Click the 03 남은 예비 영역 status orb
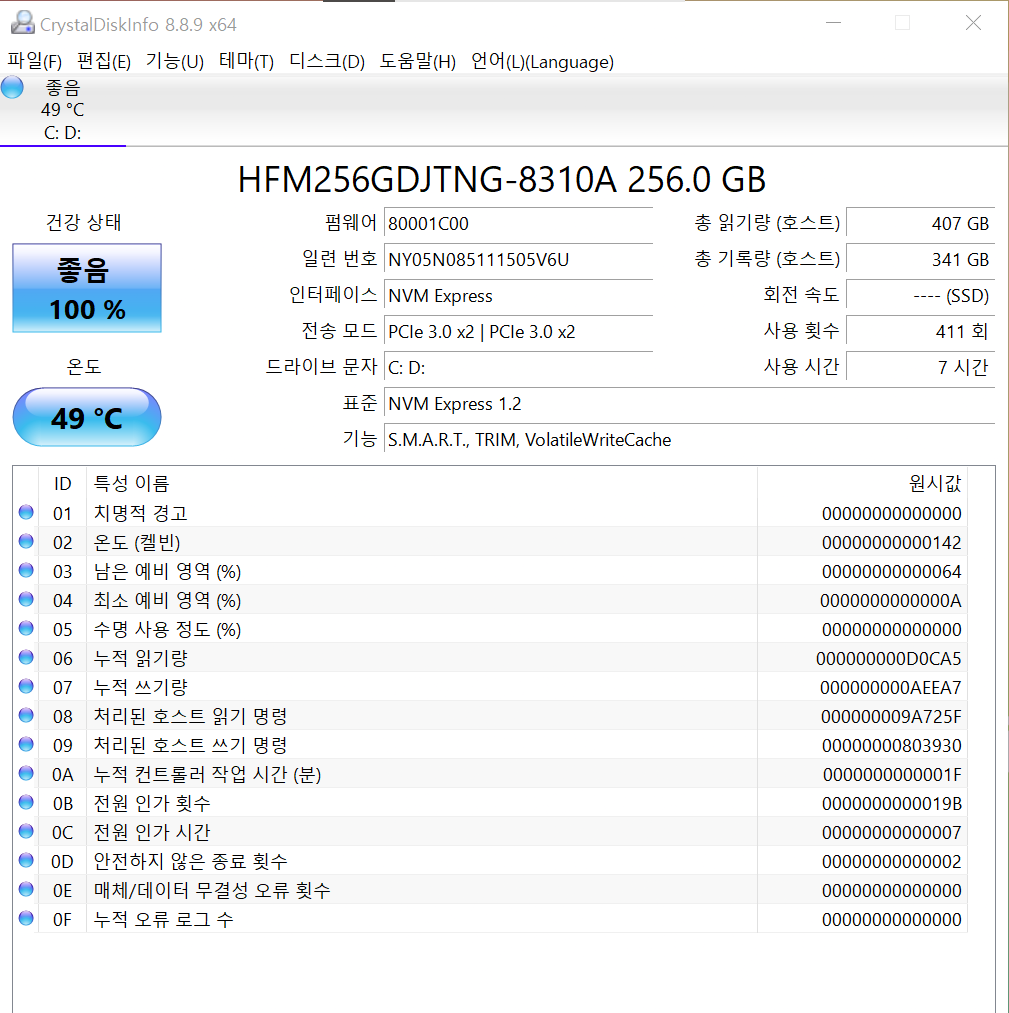 click(26, 570)
